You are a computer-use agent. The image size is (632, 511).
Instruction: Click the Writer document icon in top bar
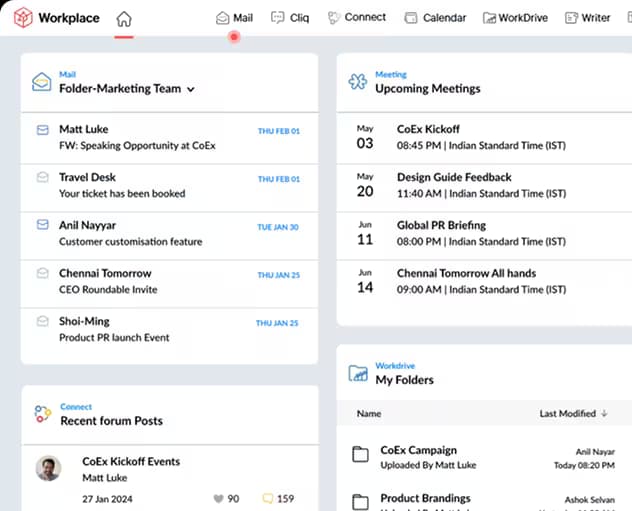(x=571, y=18)
